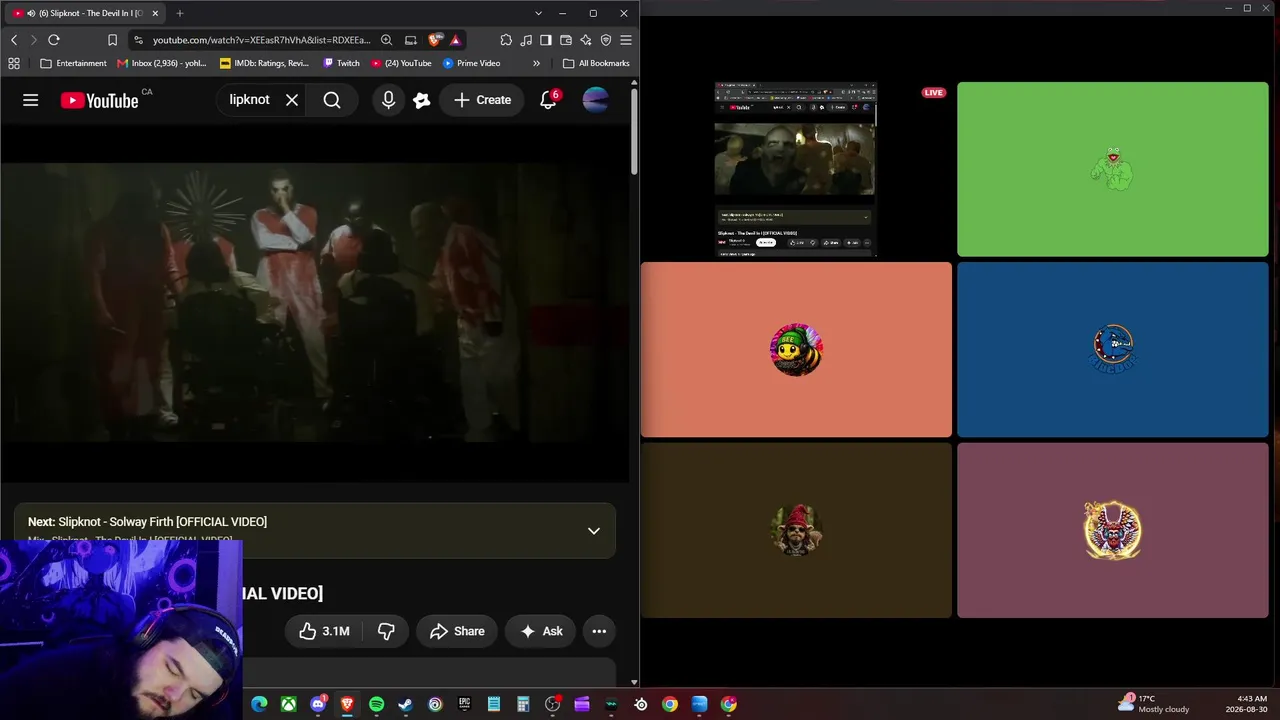1280x720 pixels.
Task: Open the browser extensions puzzle icon
Action: coord(506,40)
